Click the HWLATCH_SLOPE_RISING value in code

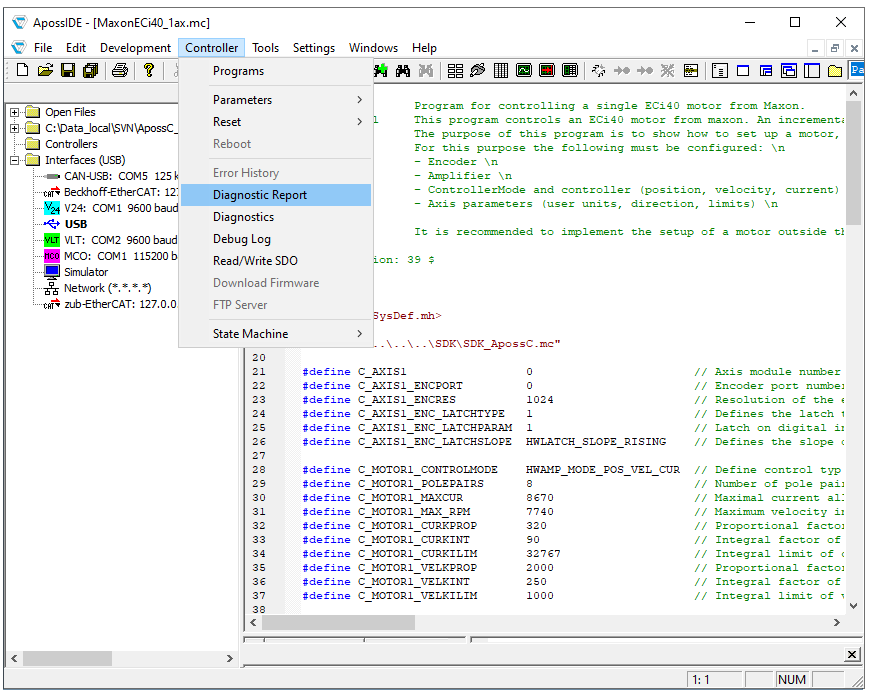[596, 442]
